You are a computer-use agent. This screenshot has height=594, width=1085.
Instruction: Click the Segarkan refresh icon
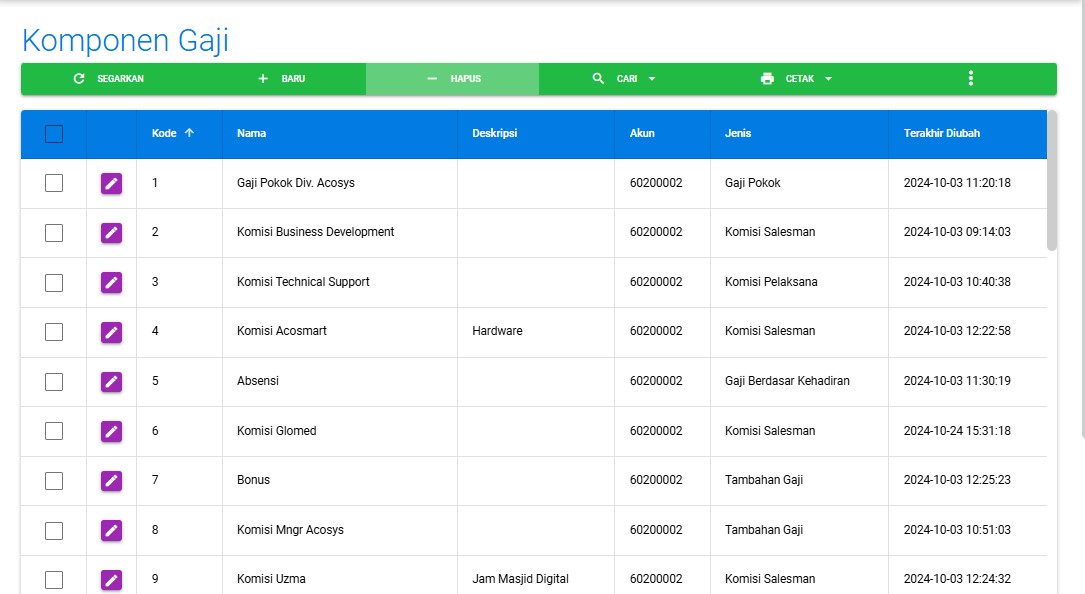pyautogui.click(x=79, y=79)
